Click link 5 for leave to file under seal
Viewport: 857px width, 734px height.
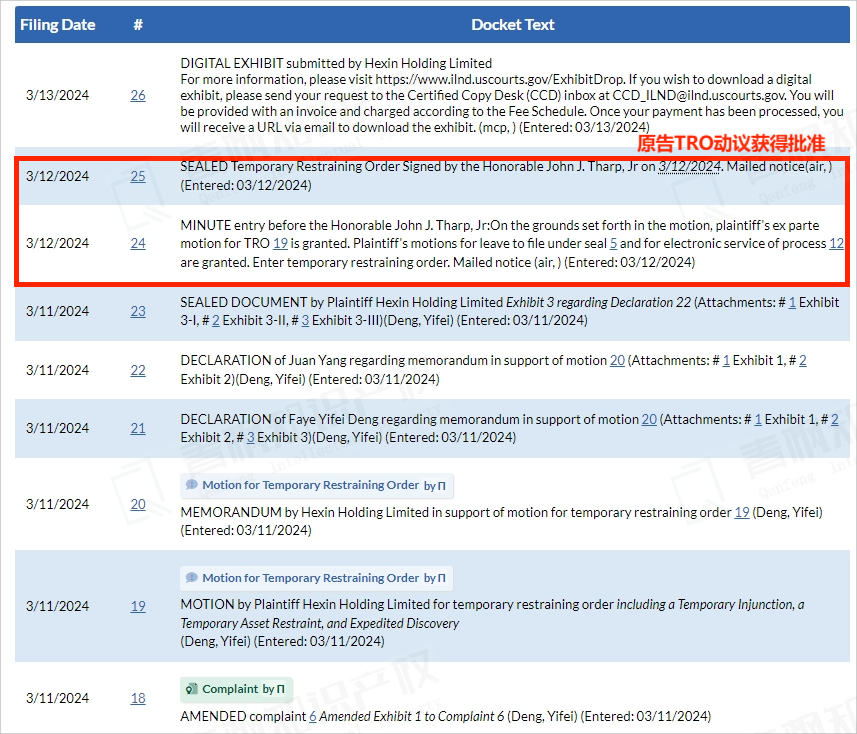(613, 244)
